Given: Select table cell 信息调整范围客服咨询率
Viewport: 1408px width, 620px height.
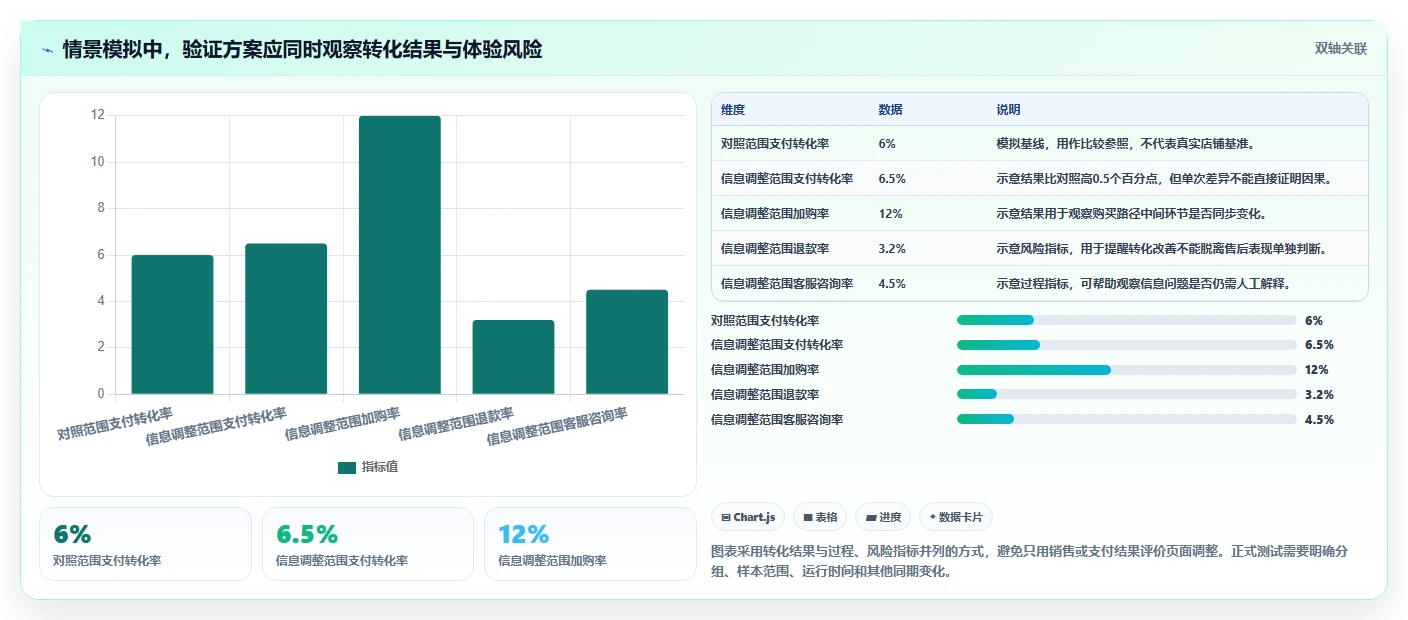Looking at the screenshot, I should 787,283.
